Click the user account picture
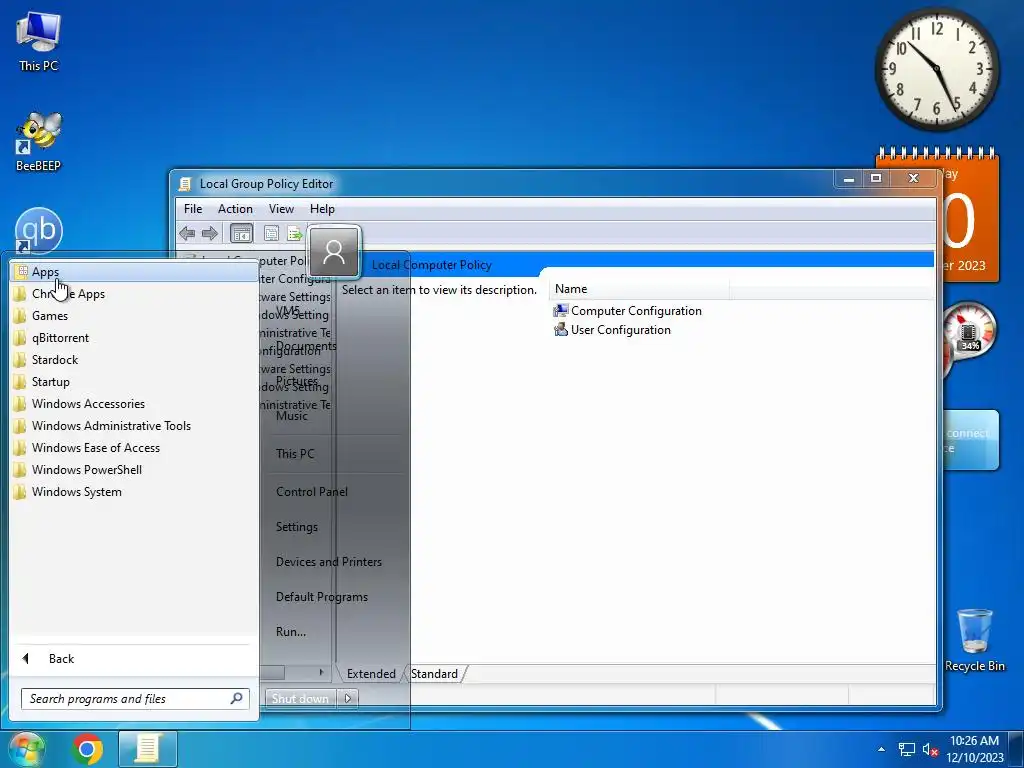Image resolution: width=1024 pixels, height=768 pixels. (334, 251)
